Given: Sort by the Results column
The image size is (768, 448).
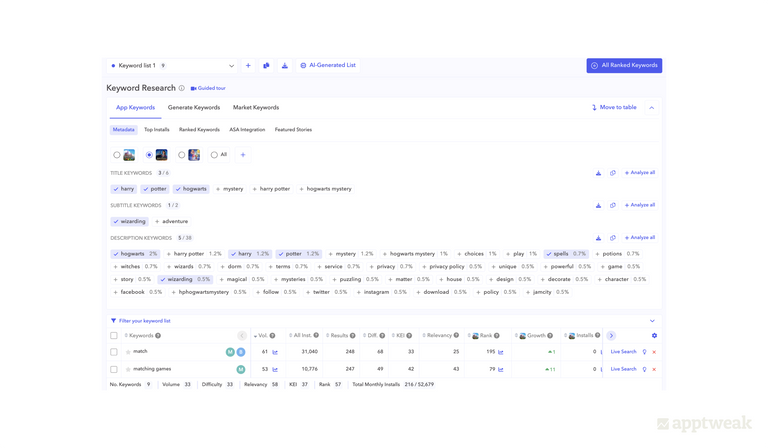Looking at the screenshot, I should tap(337, 335).
